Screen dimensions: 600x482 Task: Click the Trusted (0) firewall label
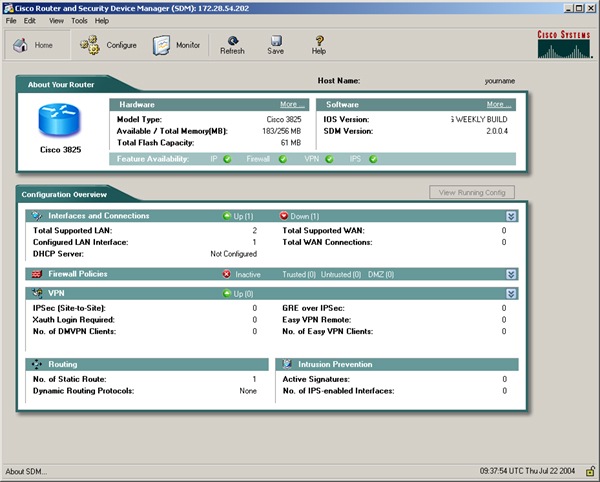pos(299,274)
